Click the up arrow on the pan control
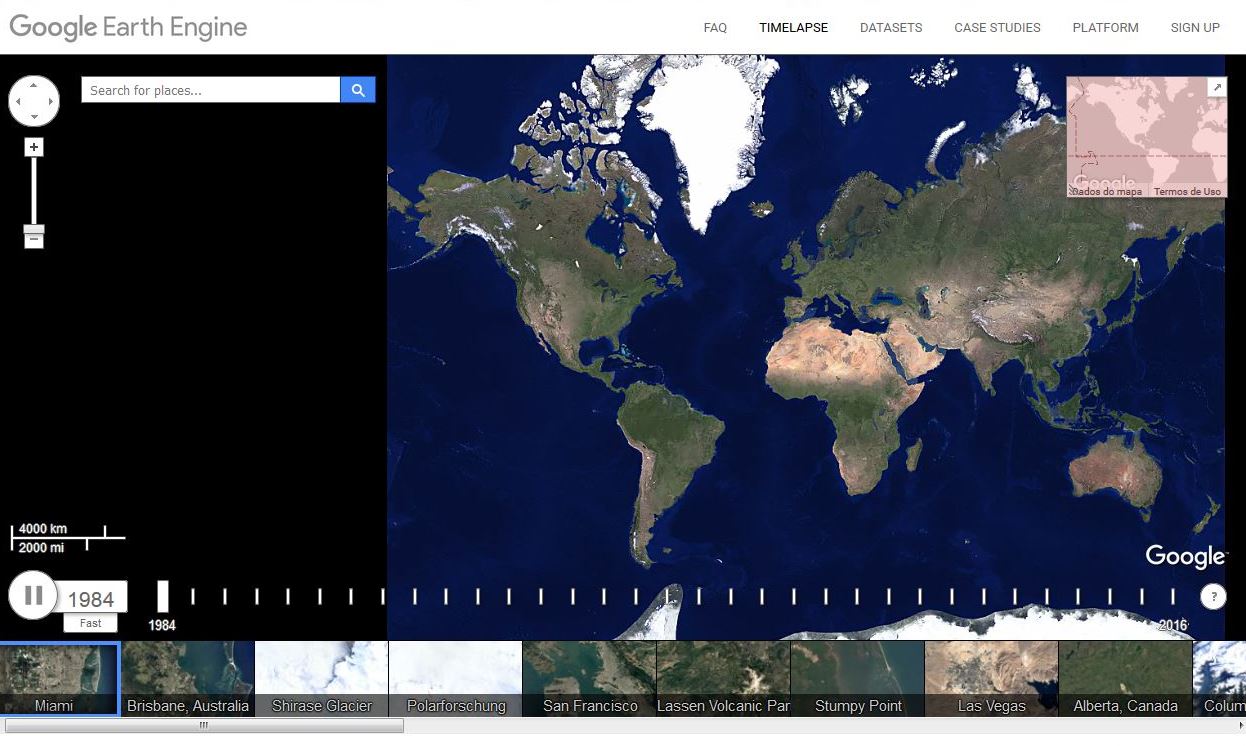The height and width of the screenshot is (746, 1246). [x=34, y=83]
